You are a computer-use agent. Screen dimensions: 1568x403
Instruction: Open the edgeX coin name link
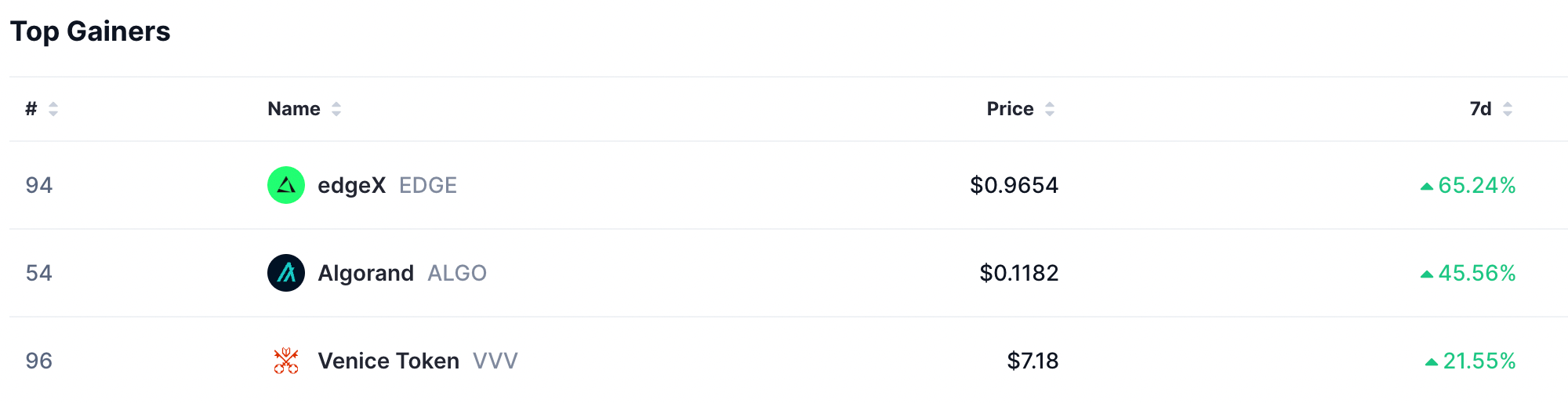[351, 185]
